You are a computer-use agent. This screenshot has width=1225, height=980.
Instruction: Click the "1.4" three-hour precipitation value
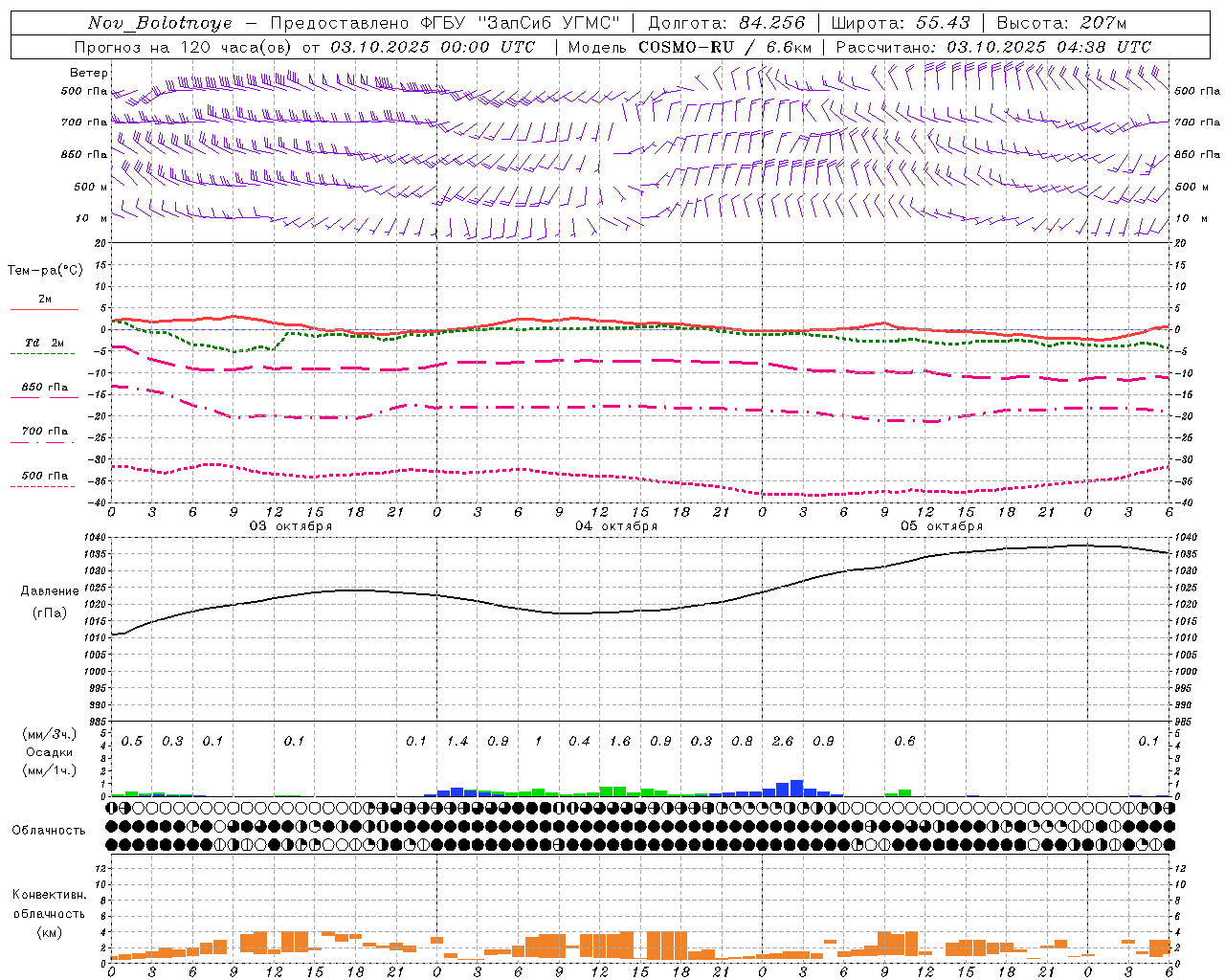point(457,742)
